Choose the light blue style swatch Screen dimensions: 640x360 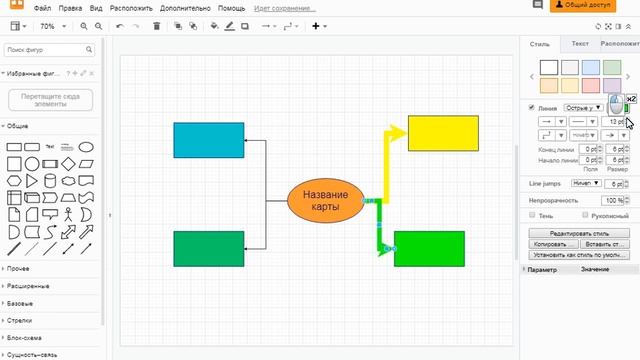[x=591, y=67]
